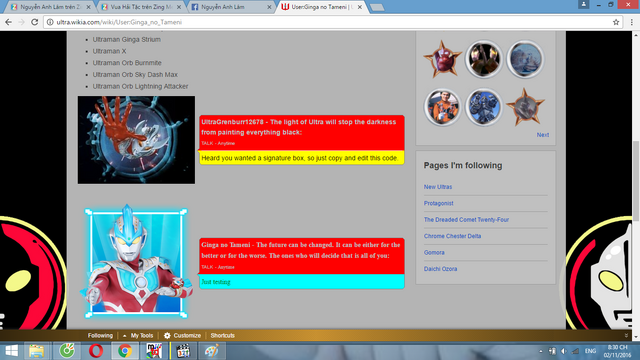
Task: Show hidden system tray icons
Action: (541, 351)
